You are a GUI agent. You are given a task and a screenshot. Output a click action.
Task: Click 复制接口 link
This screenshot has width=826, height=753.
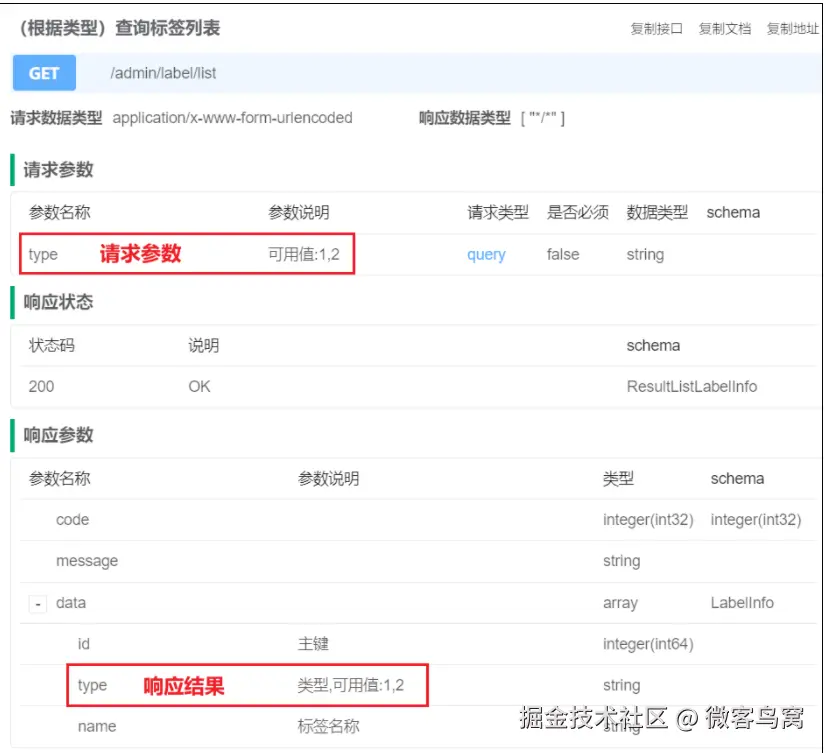pos(656,28)
